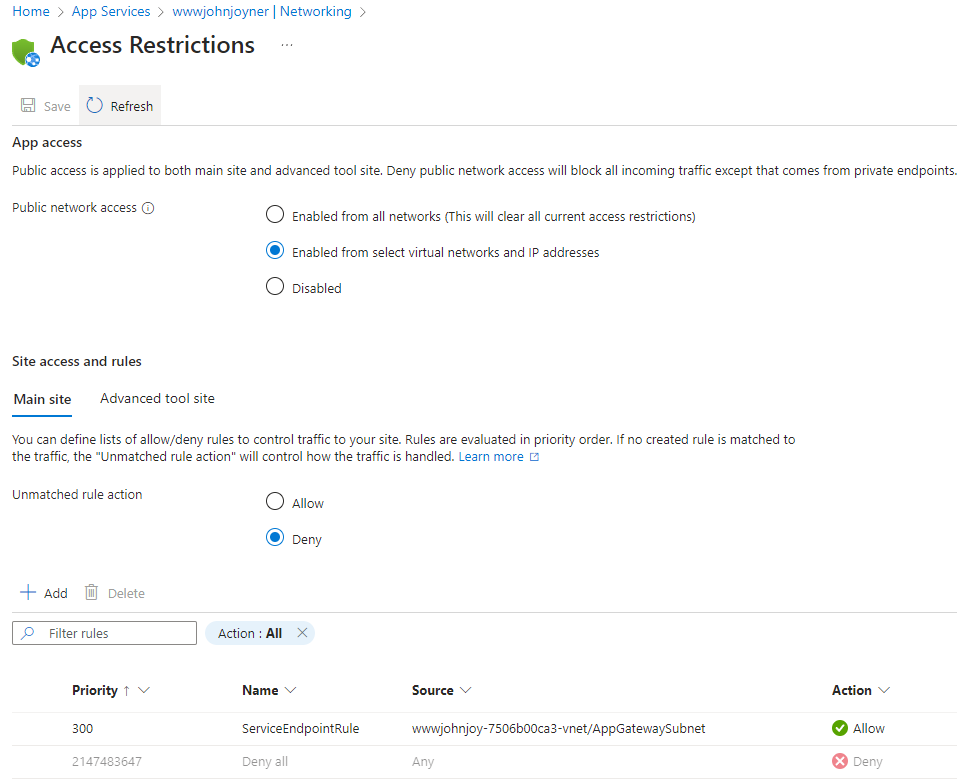Choose Deny for Unmatched rule action
The height and width of the screenshot is (781, 957).
(x=275, y=538)
